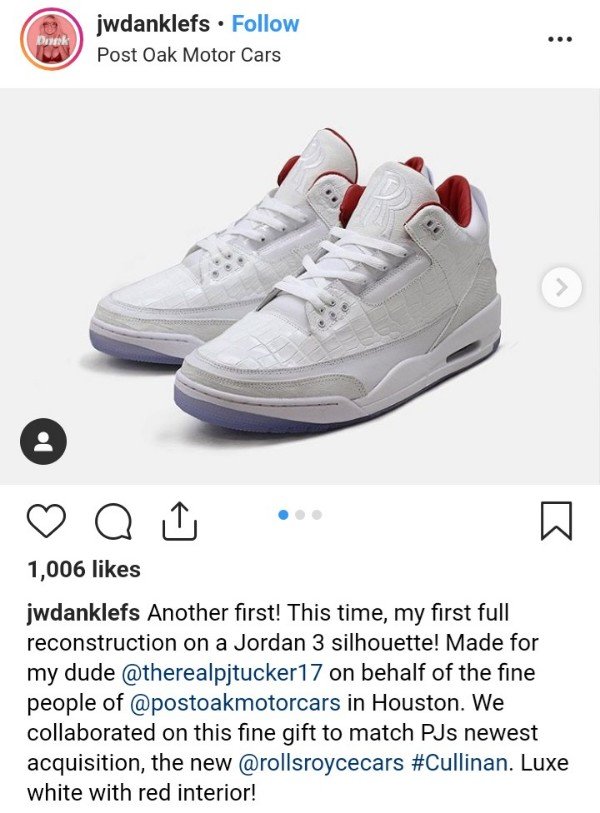
Task: Open the Post Oak Motor Cars location
Action: tap(189, 55)
